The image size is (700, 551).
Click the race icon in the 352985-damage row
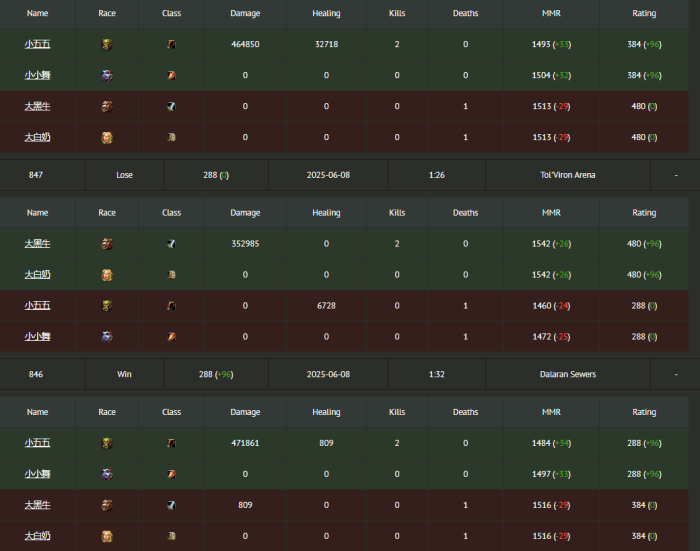click(107, 243)
